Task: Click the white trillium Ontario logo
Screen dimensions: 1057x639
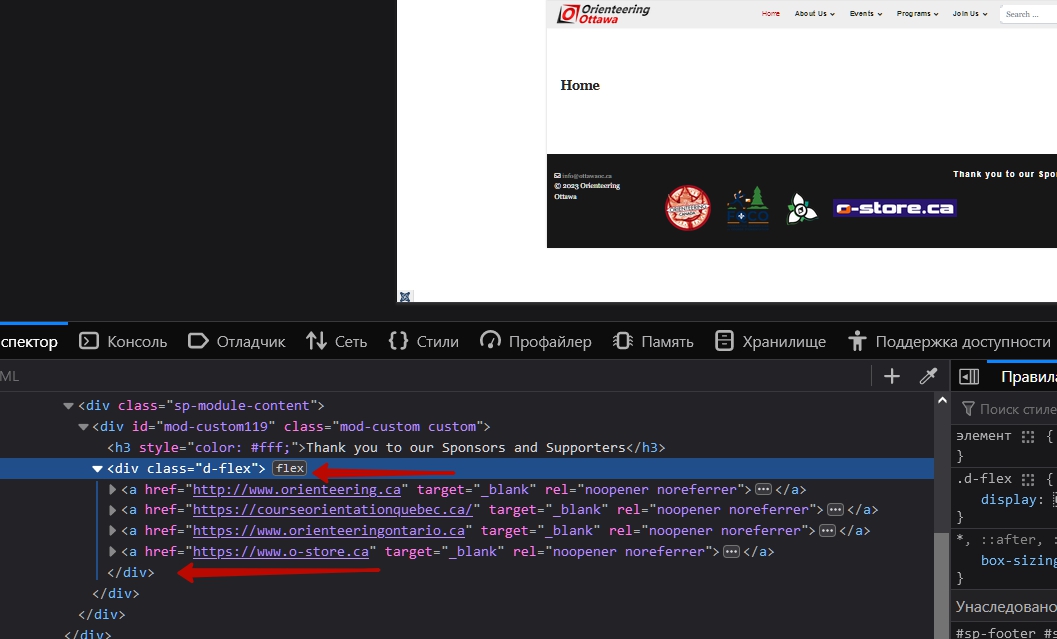Action: coord(801,208)
